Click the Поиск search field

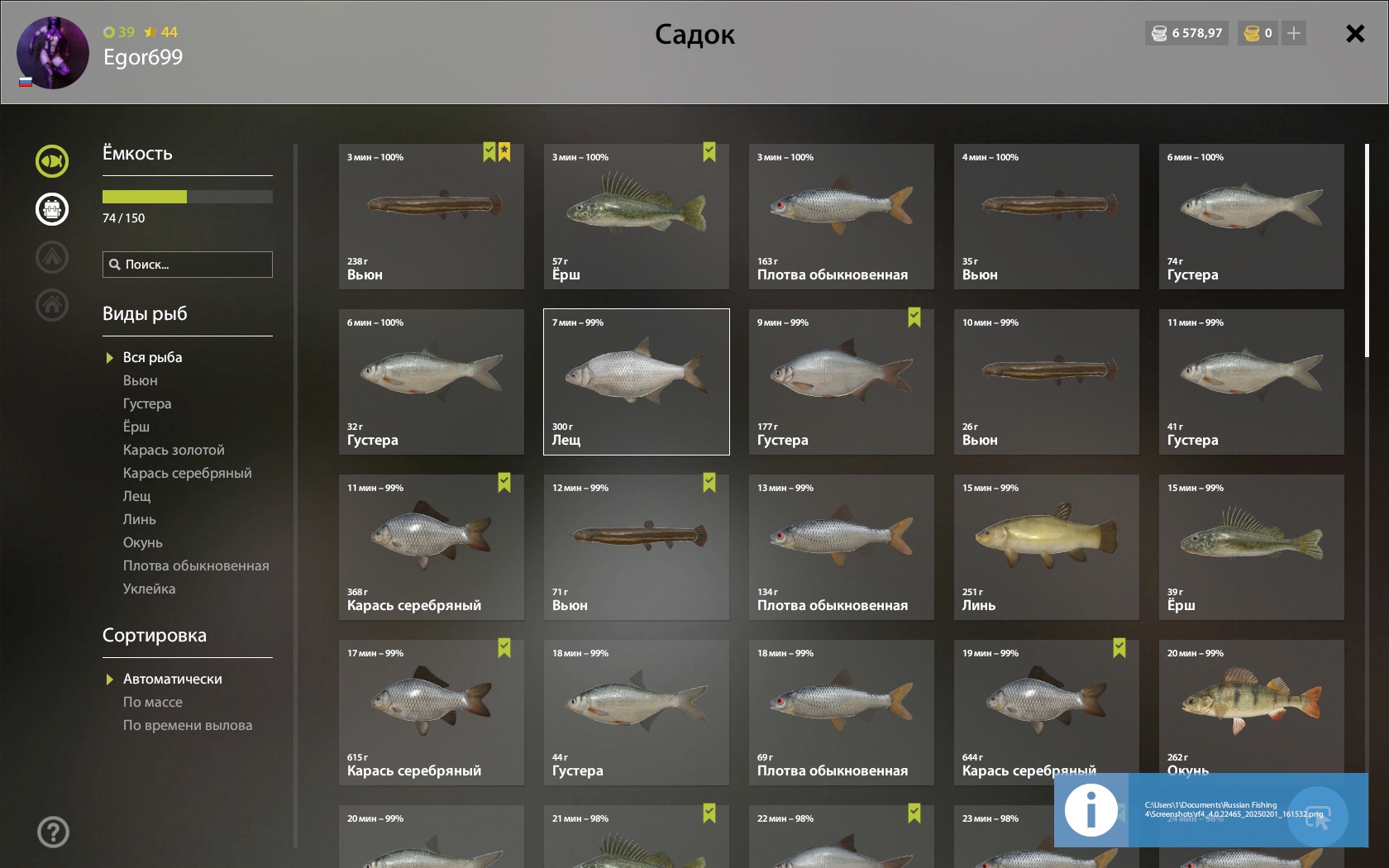click(188, 265)
